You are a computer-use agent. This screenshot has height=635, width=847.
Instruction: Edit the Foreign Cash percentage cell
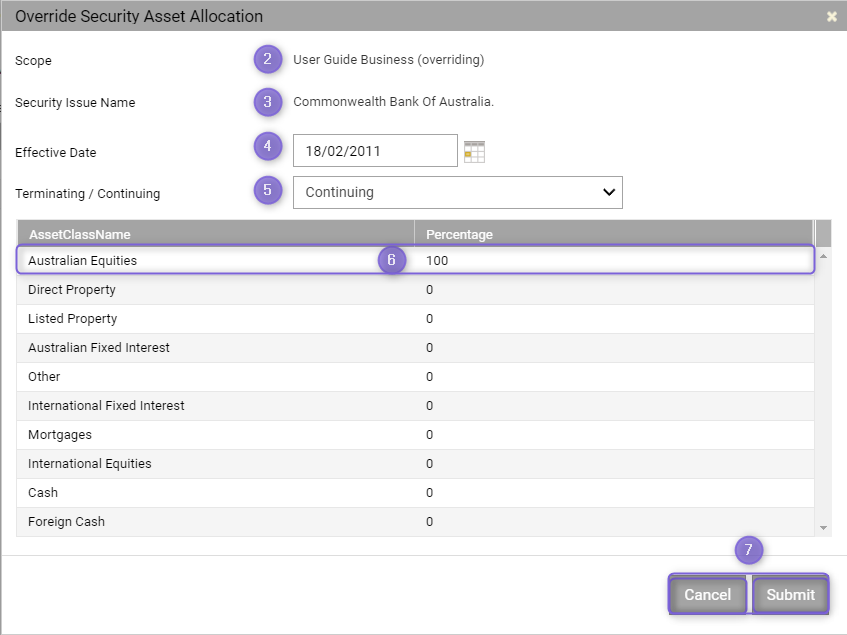point(614,522)
